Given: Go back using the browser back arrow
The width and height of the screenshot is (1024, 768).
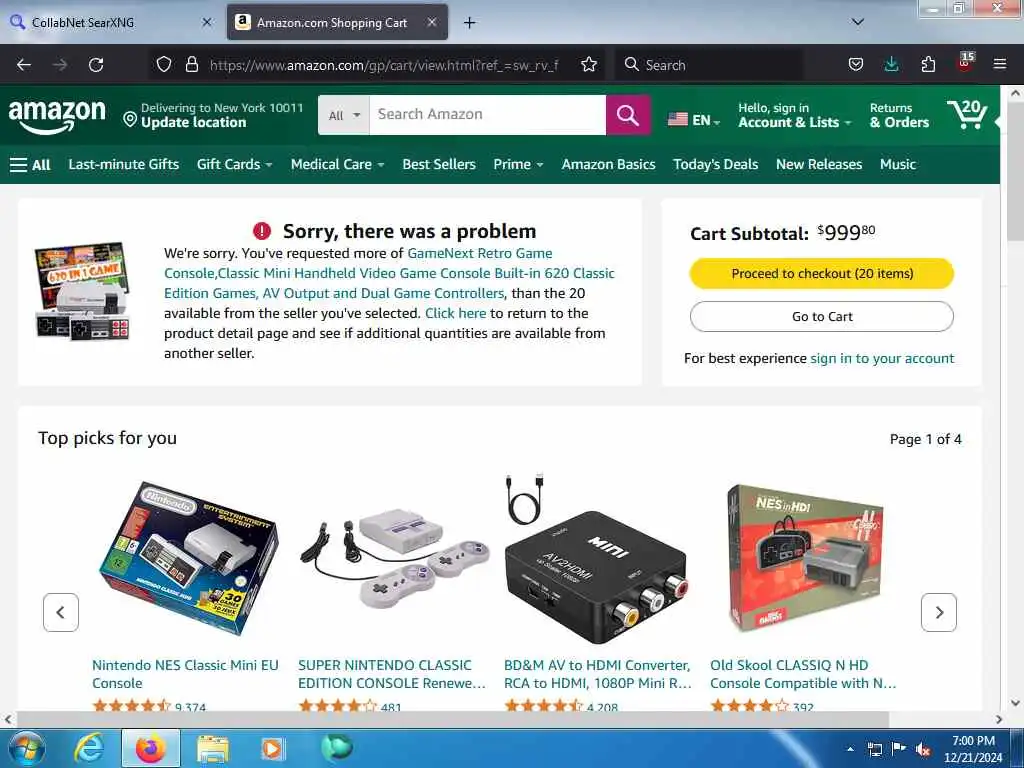Looking at the screenshot, I should [x=24, y=65].
